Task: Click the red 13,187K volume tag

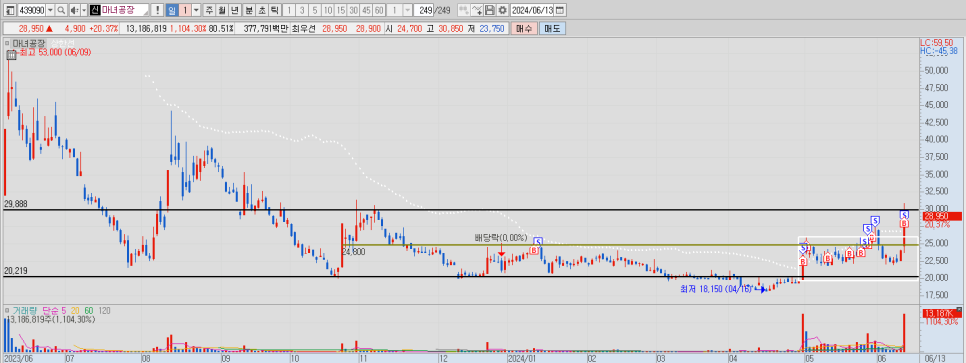Action: [941, 314]
